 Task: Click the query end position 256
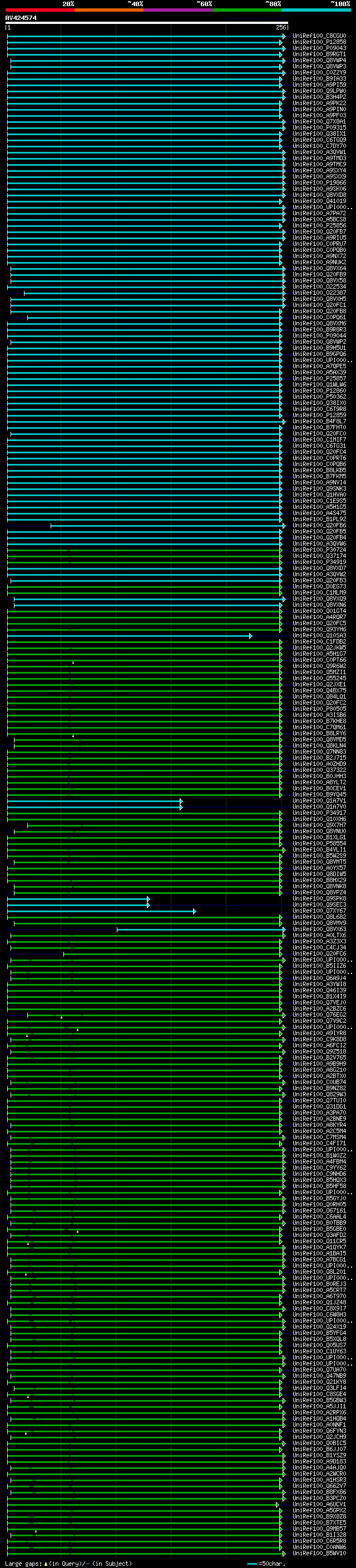click(x=280, y=27)
